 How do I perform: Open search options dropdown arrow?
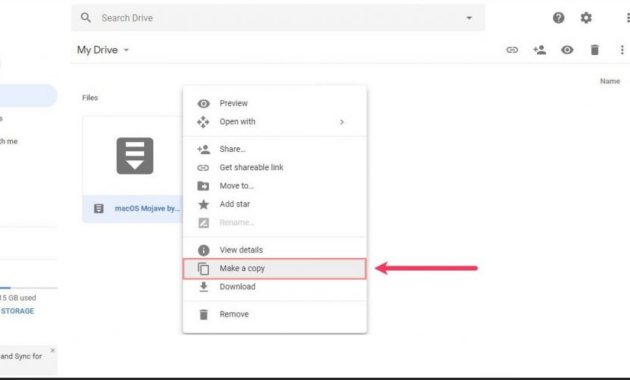pos(469,18)
